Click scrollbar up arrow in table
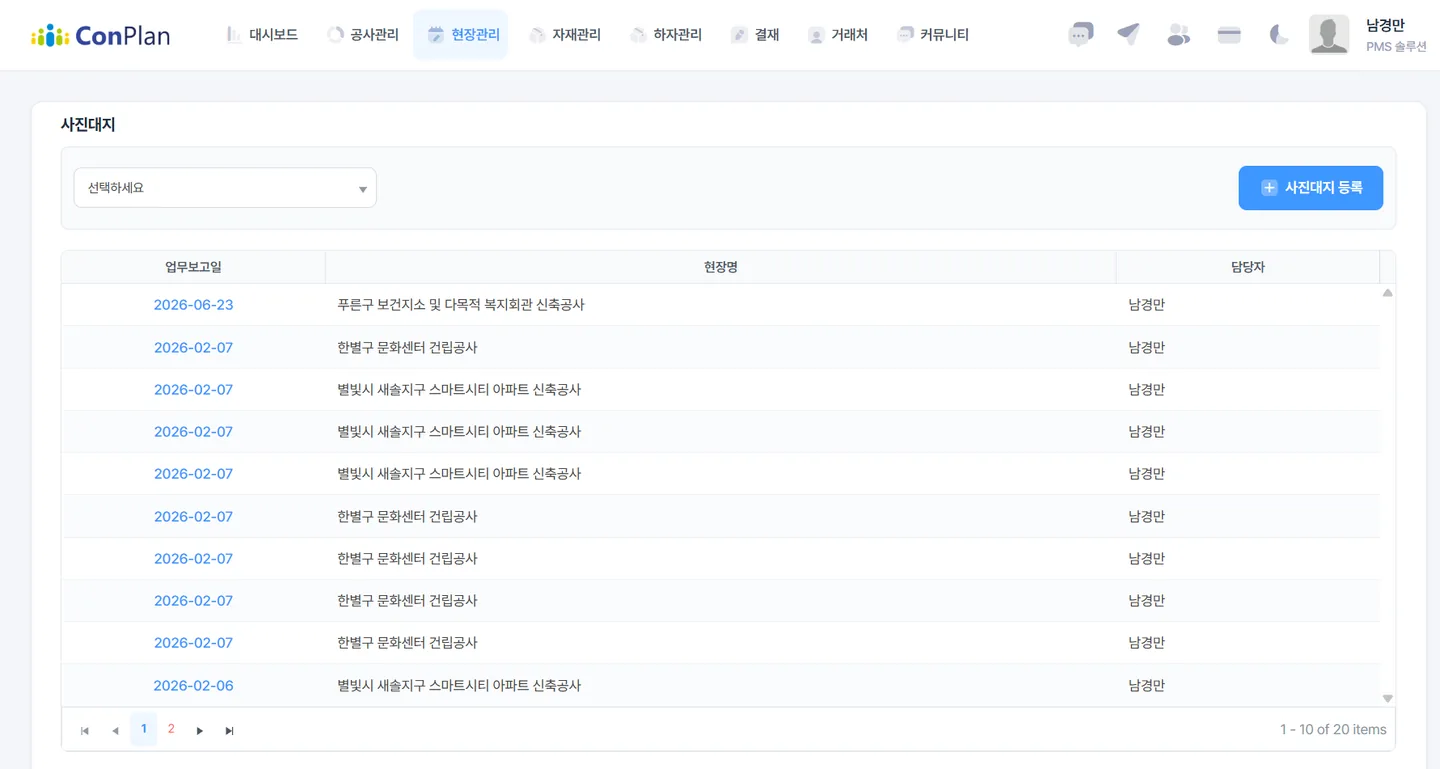 pos(1387,293)
